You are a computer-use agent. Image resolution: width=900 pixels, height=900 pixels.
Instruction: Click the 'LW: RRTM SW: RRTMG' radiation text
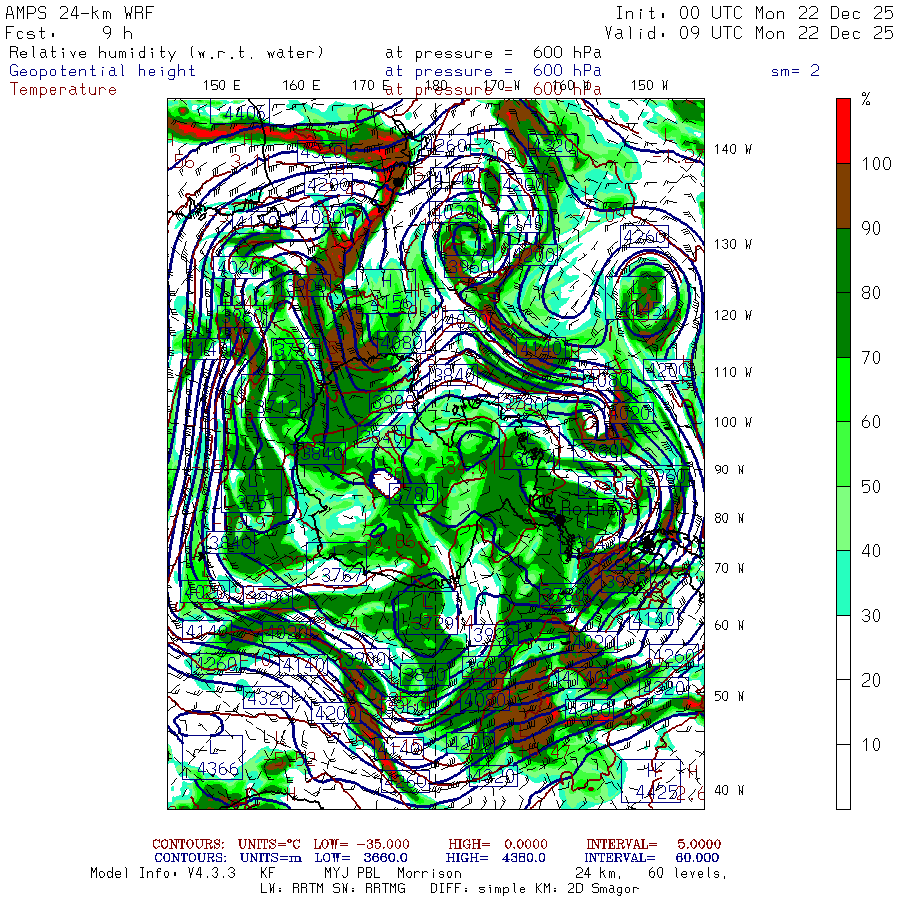[x=333, y=889]
